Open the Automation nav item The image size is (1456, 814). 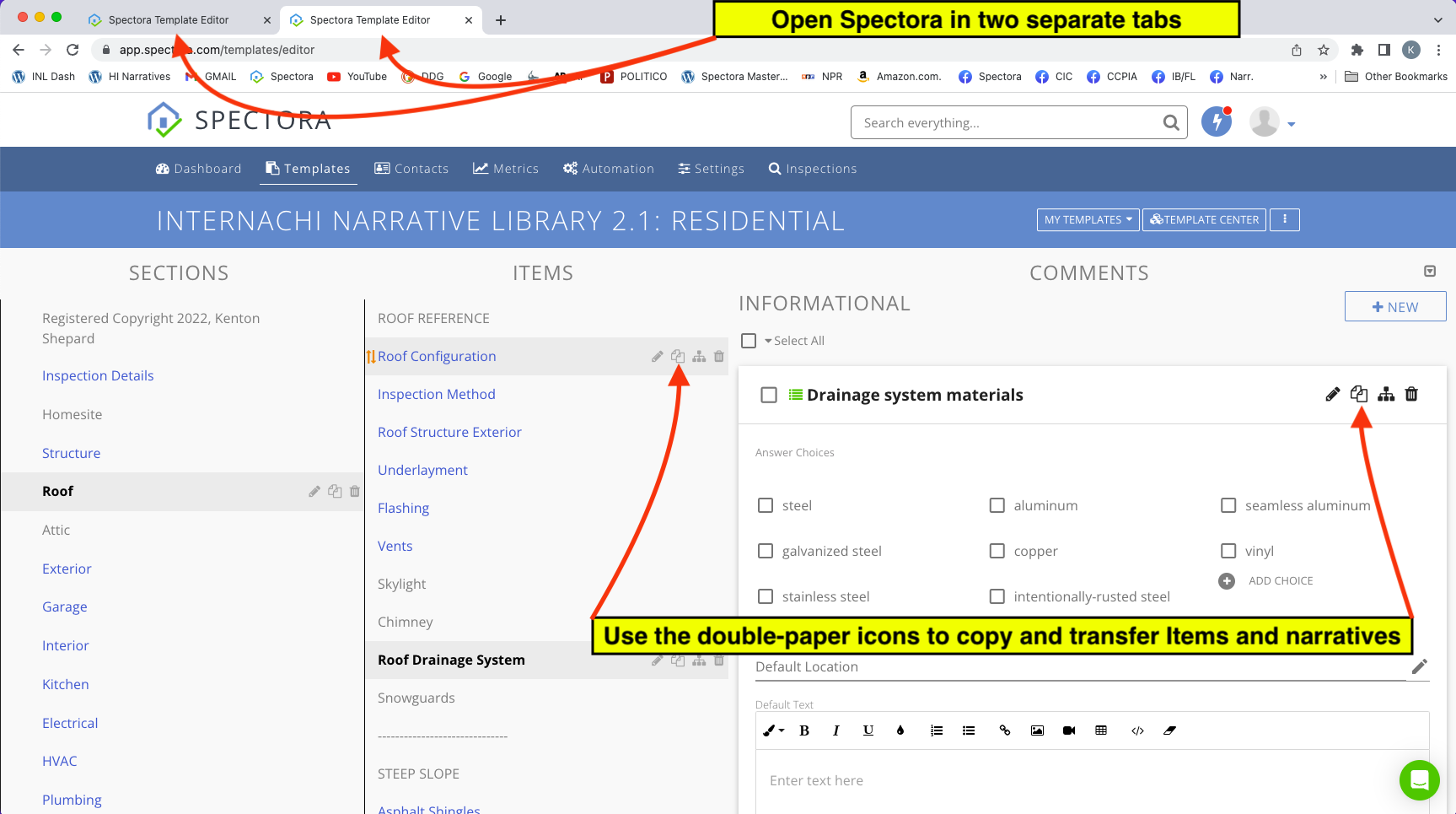(609, 169)
